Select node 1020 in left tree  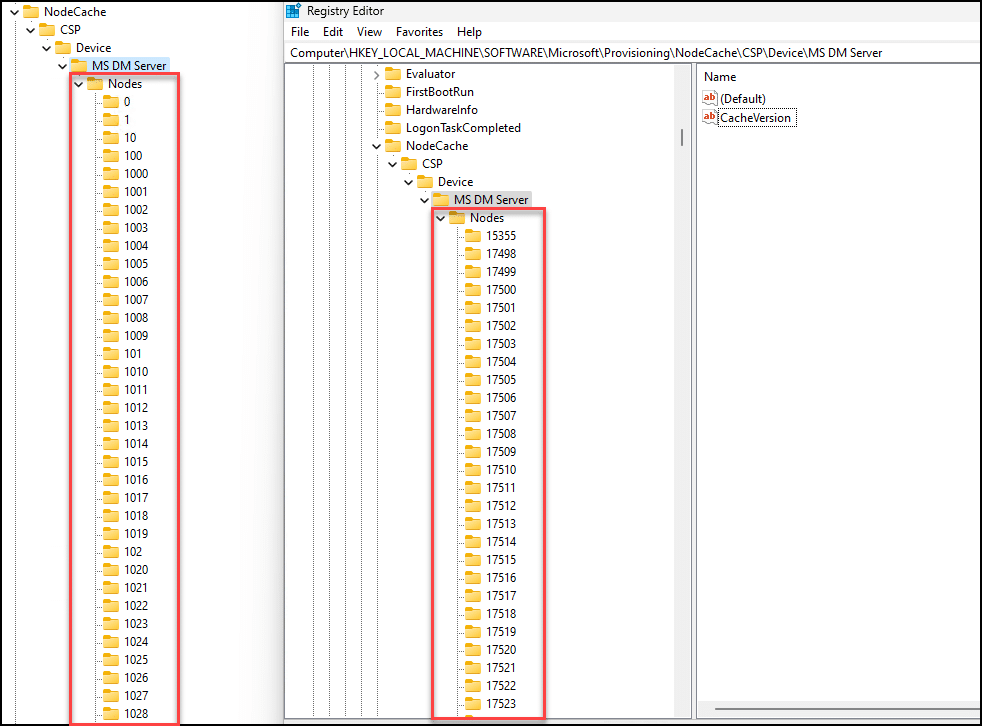click(136, 570)
